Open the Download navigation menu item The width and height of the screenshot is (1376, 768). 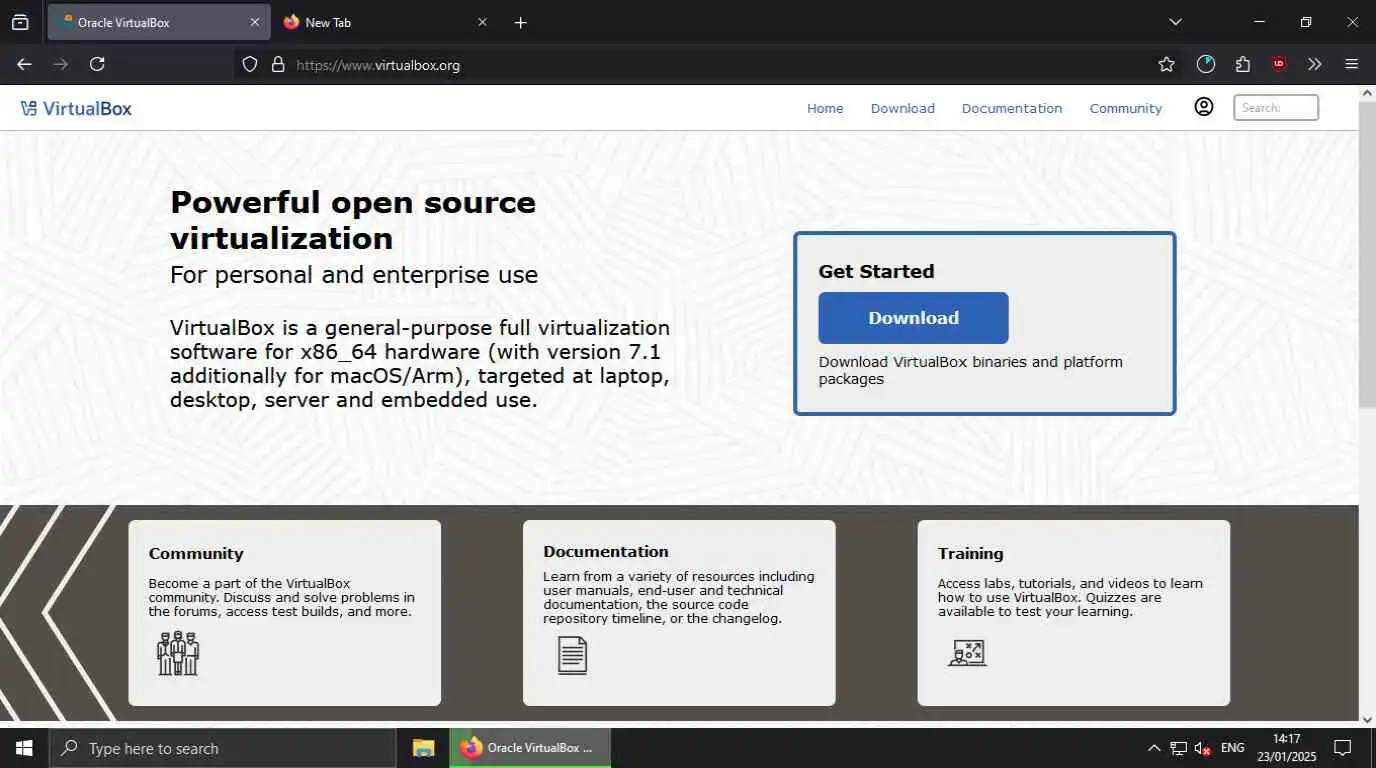(902, 108)
